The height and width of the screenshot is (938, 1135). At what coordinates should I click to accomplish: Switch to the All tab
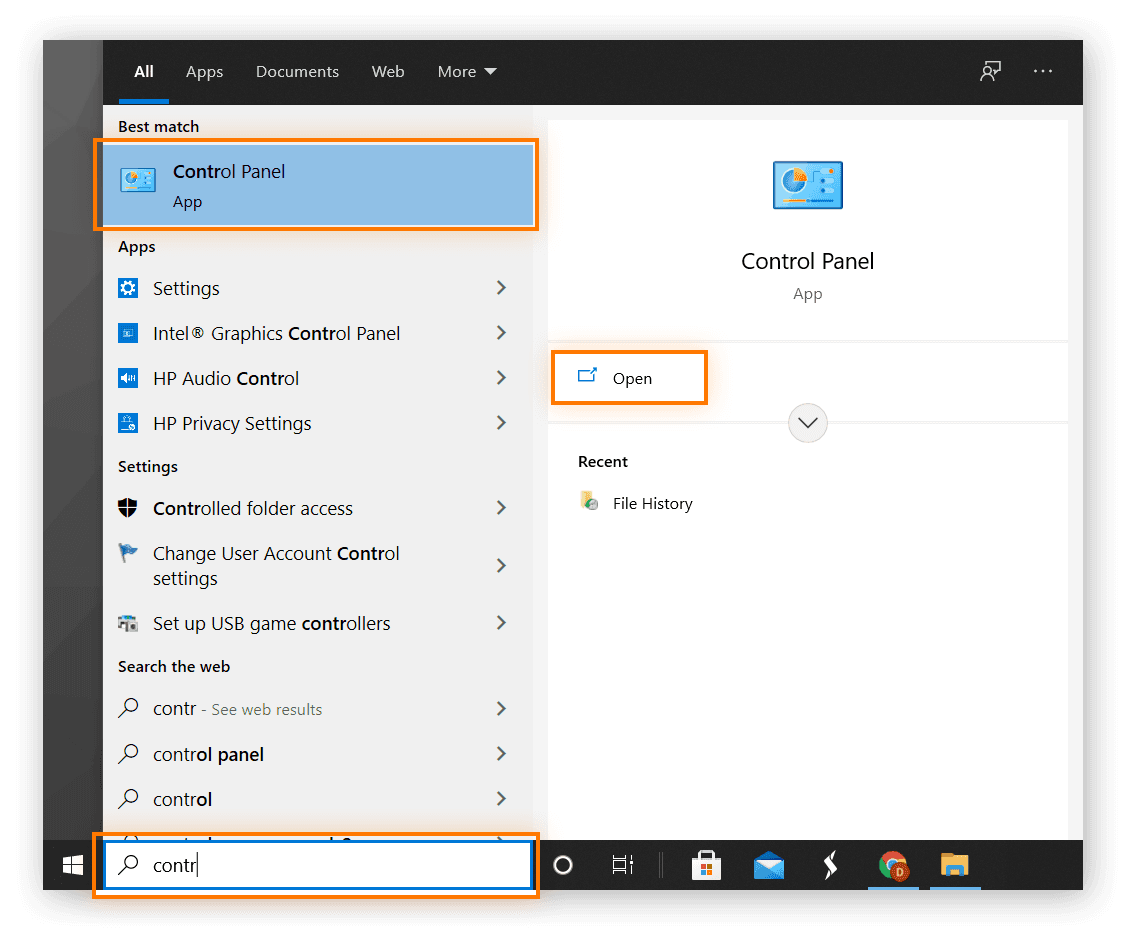(144, 72)
